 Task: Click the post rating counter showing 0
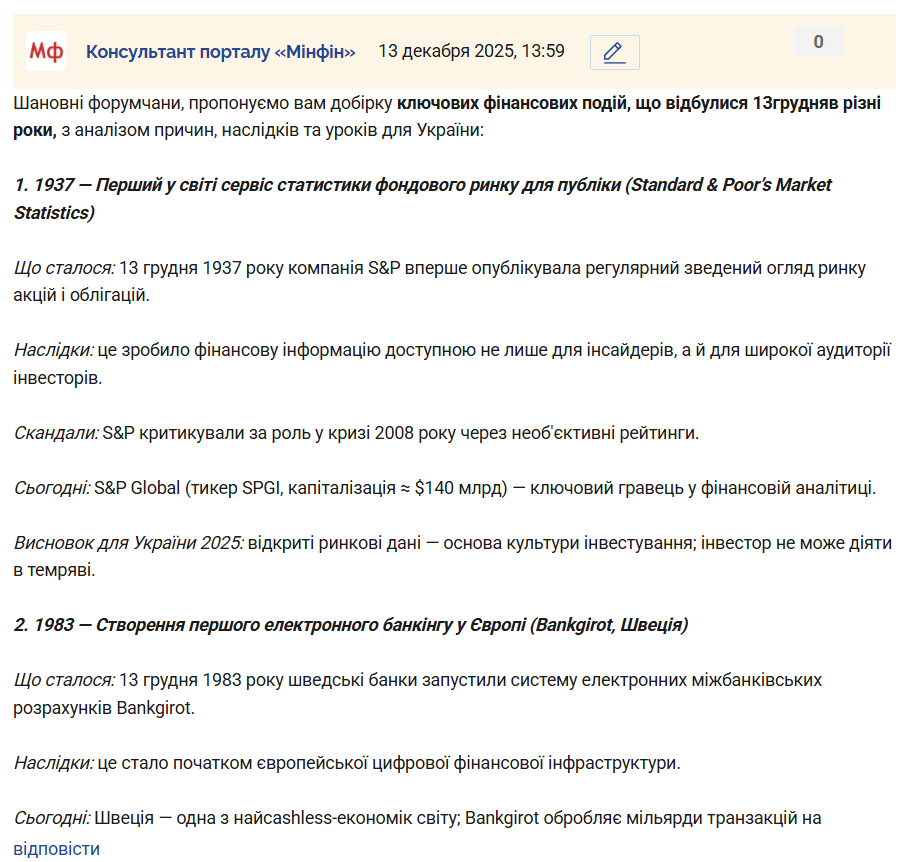click(x=818, y=42)
